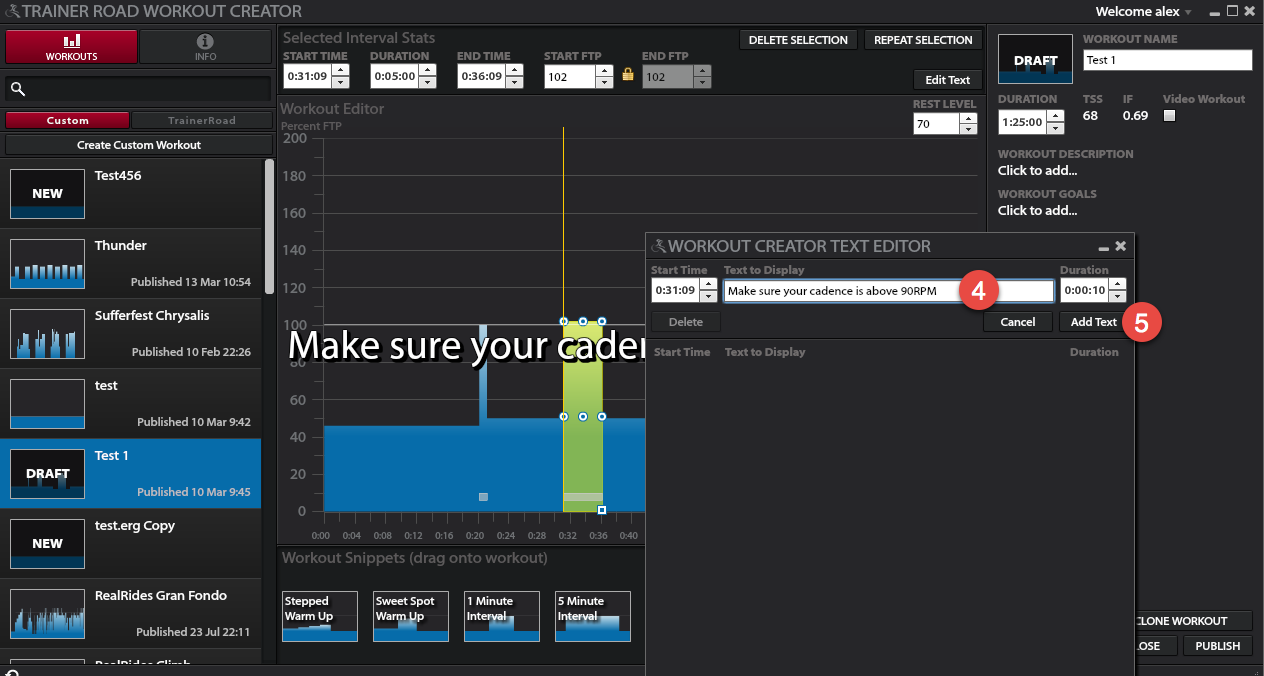This screenshot has width=1264, height=676.
Task: Increase Start FTP with up arrow
Action: pyautogui.click(x=605, y=70)
